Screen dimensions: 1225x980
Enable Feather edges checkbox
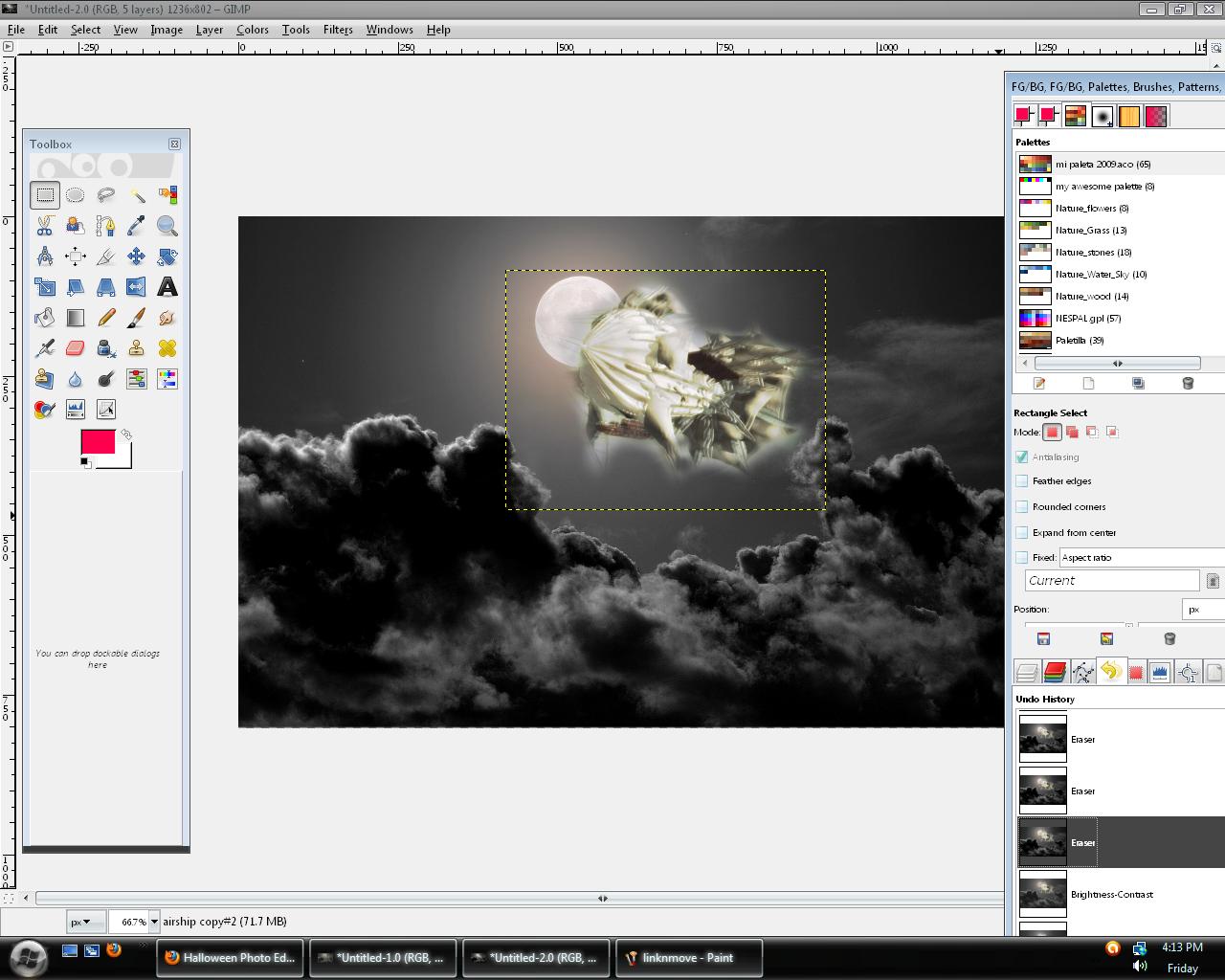coord(1022,481)
